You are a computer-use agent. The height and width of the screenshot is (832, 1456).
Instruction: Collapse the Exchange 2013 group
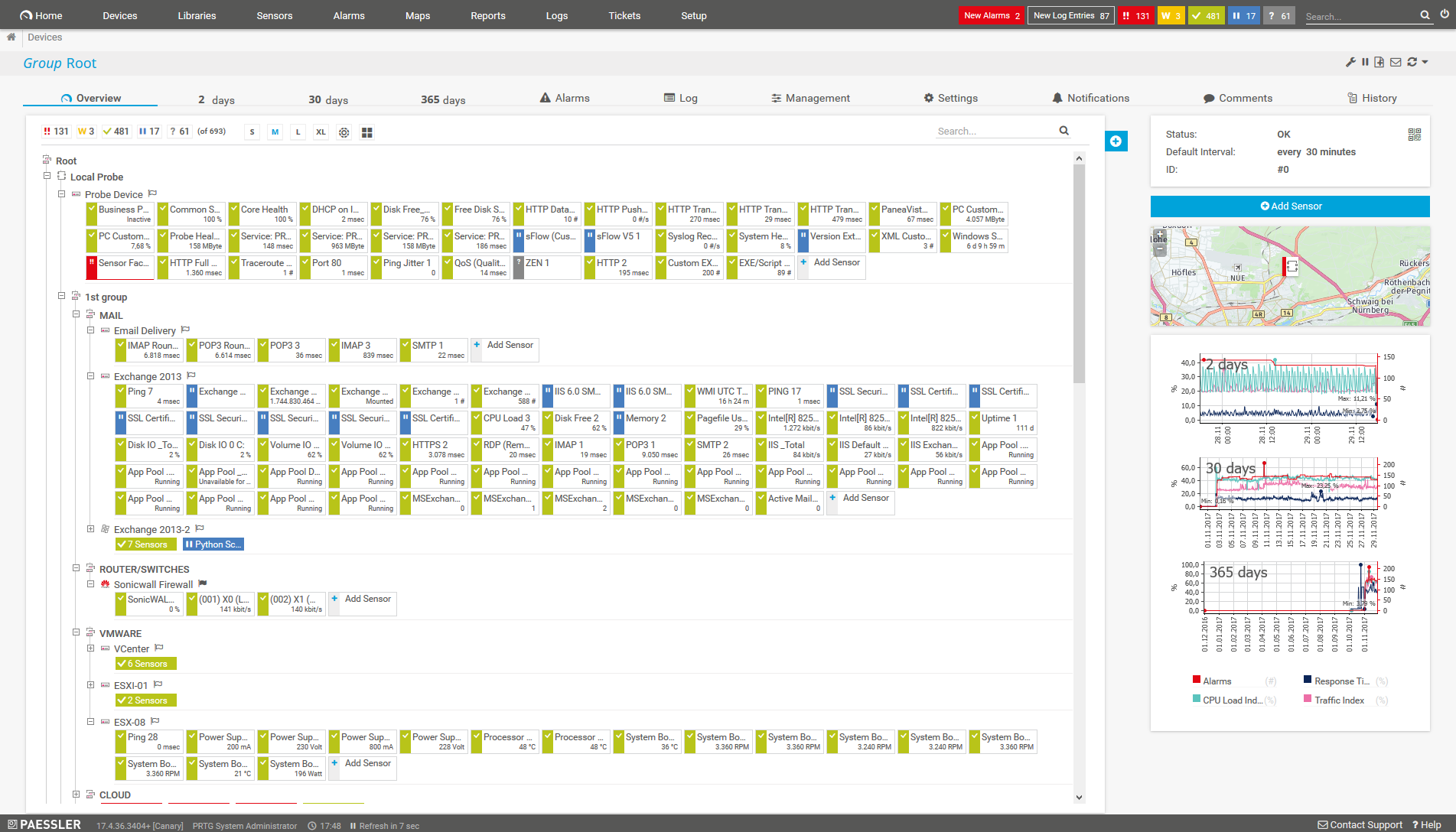click(x=90, y=376)
